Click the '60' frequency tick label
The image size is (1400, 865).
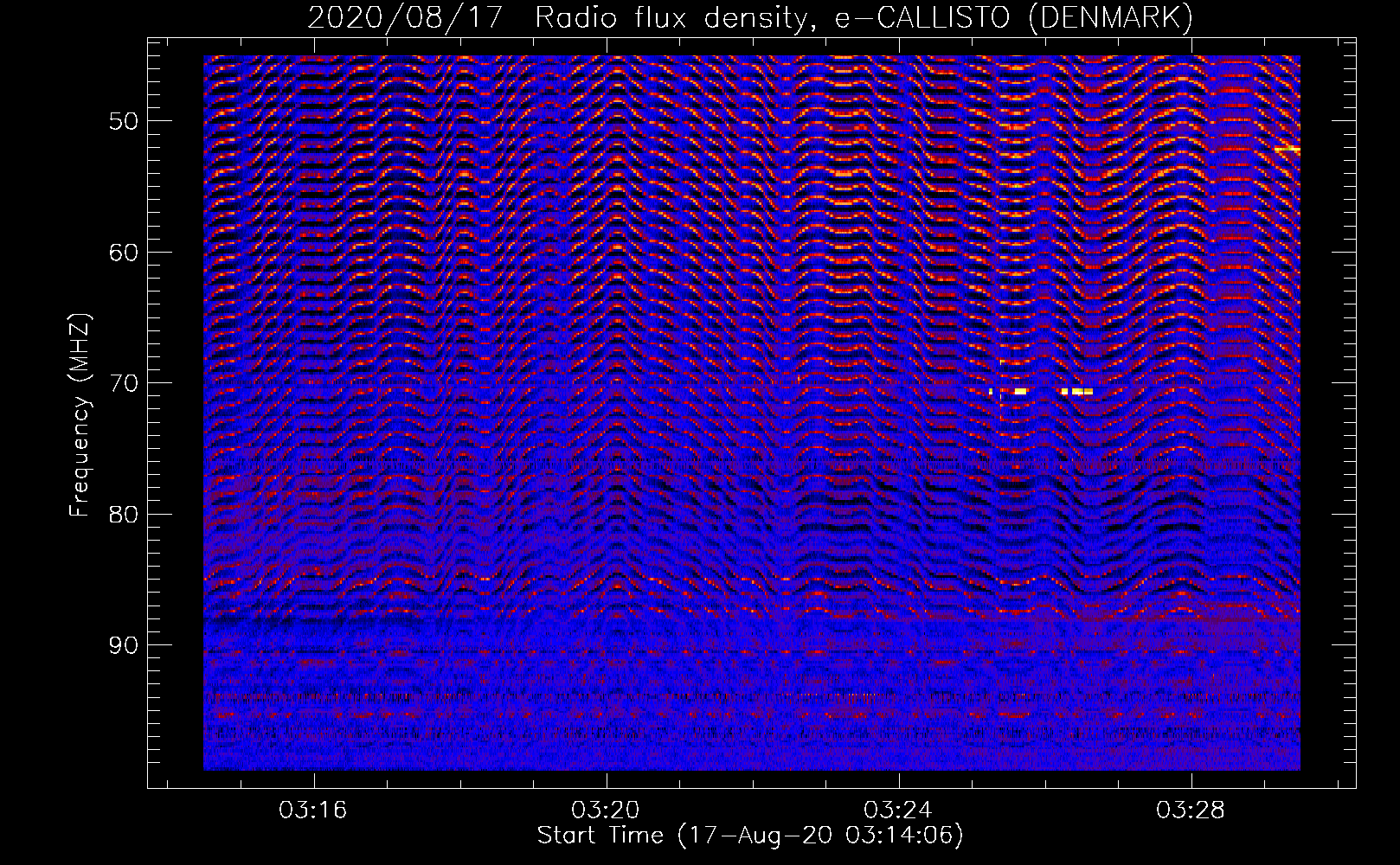tap(123, 253)
